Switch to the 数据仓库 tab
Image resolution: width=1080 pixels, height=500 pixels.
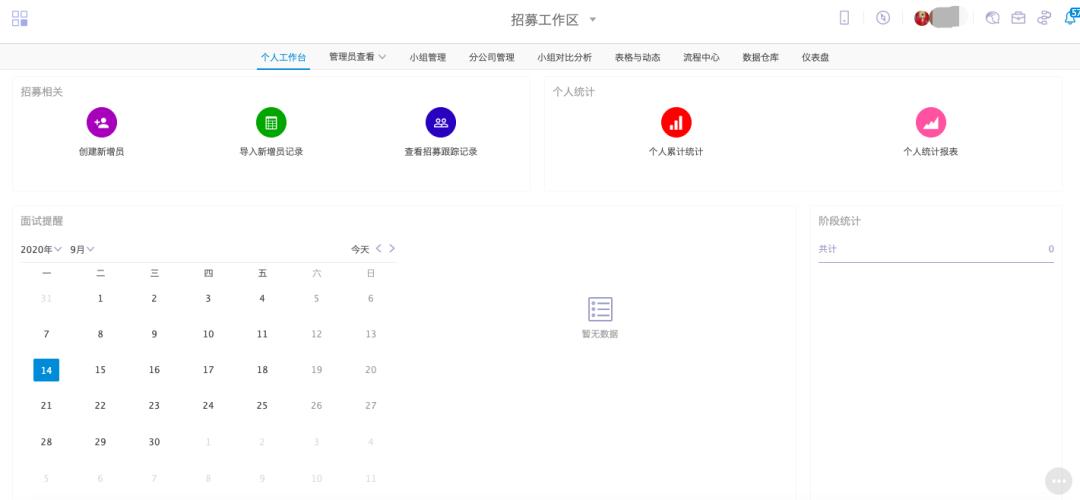click(761, 58)
